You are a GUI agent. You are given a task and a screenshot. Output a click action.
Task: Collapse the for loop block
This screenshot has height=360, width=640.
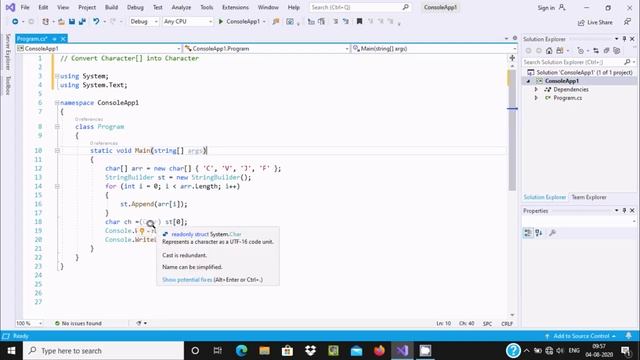(x=57, y=187)
